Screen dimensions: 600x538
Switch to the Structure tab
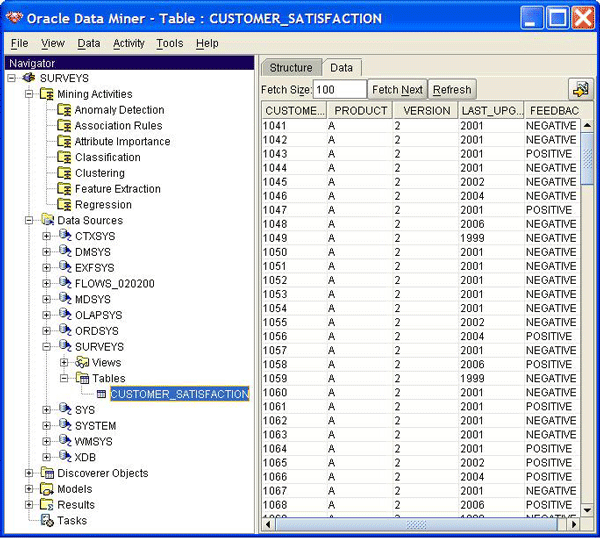(x=291, y=68)
